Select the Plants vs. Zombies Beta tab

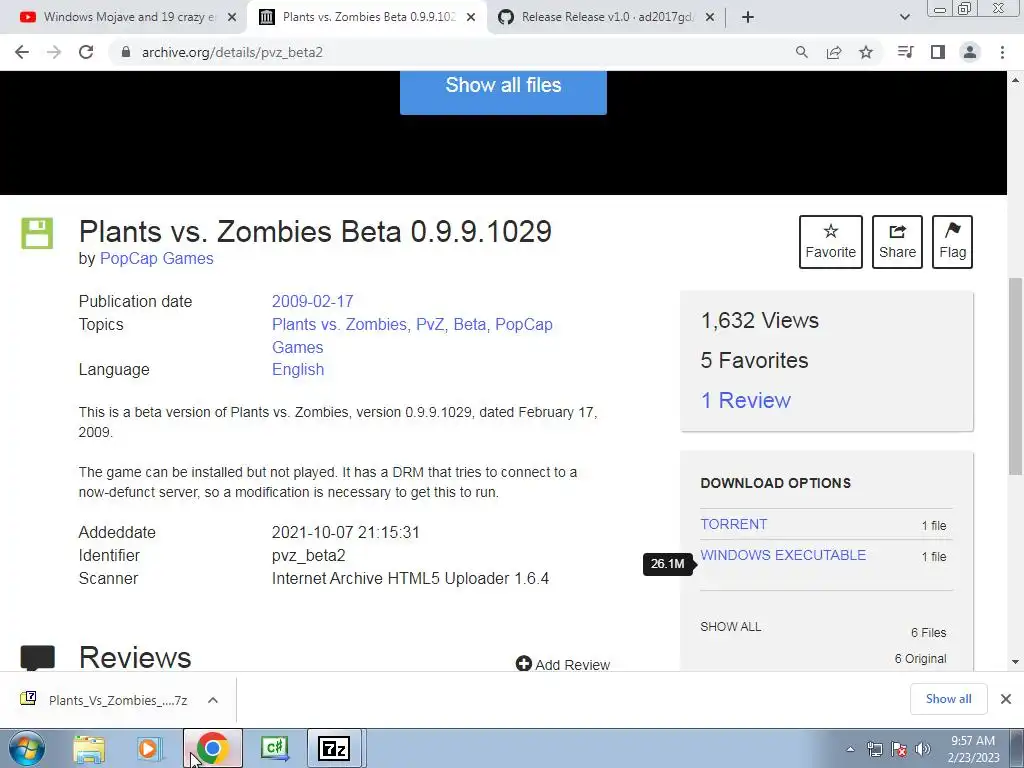(x=368, y=17)
